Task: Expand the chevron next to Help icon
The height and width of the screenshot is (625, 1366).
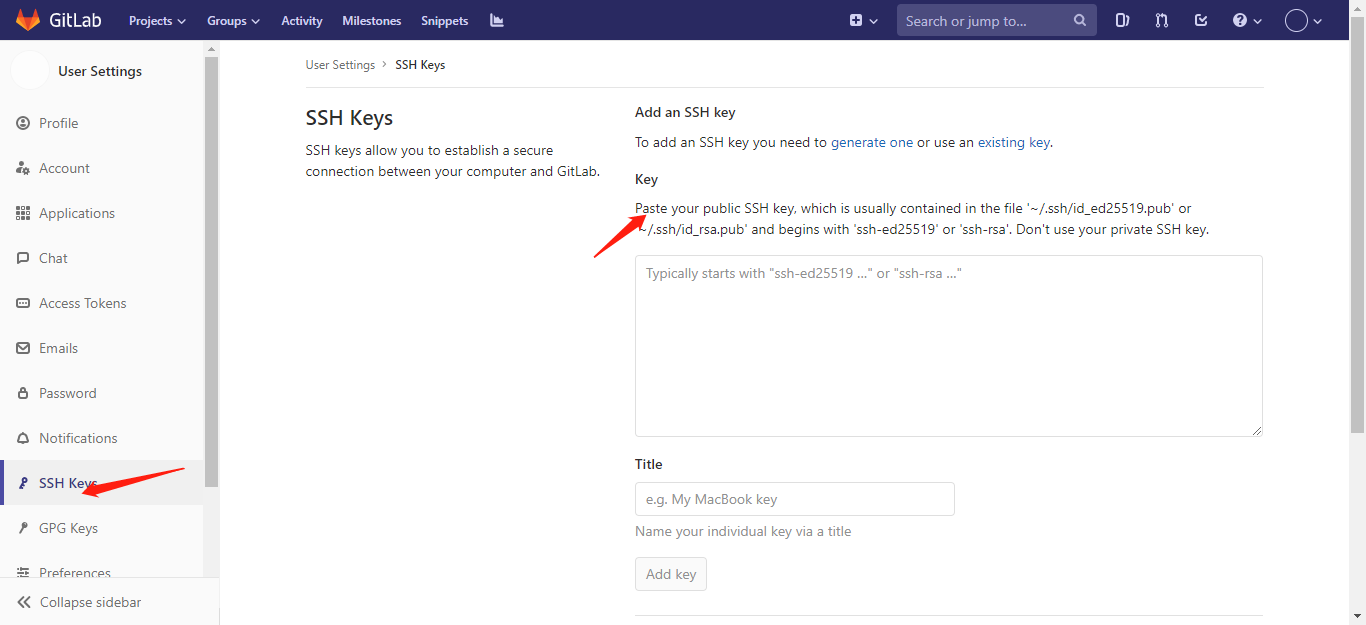Action: [1258, 21]
